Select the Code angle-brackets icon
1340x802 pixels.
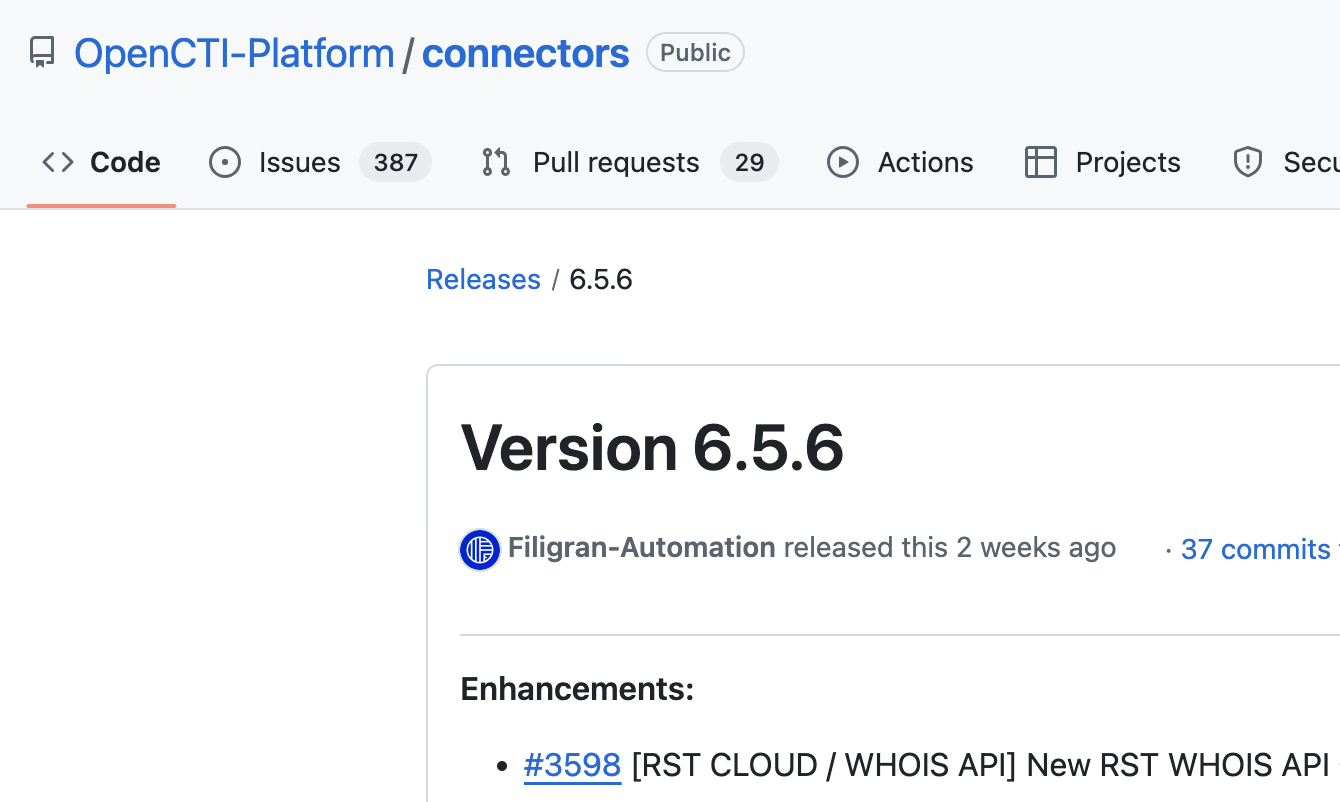pyautogui.click(x=57, y=162)
